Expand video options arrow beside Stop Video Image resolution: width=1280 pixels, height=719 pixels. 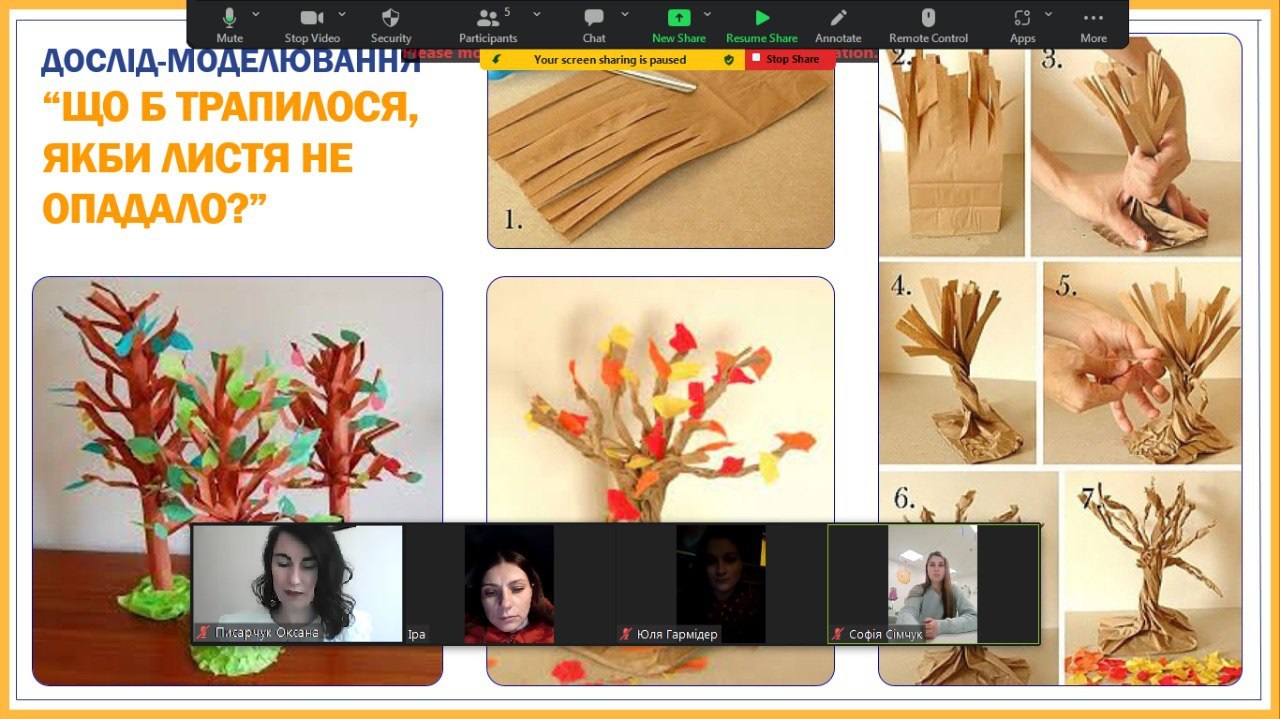[342, 14]
